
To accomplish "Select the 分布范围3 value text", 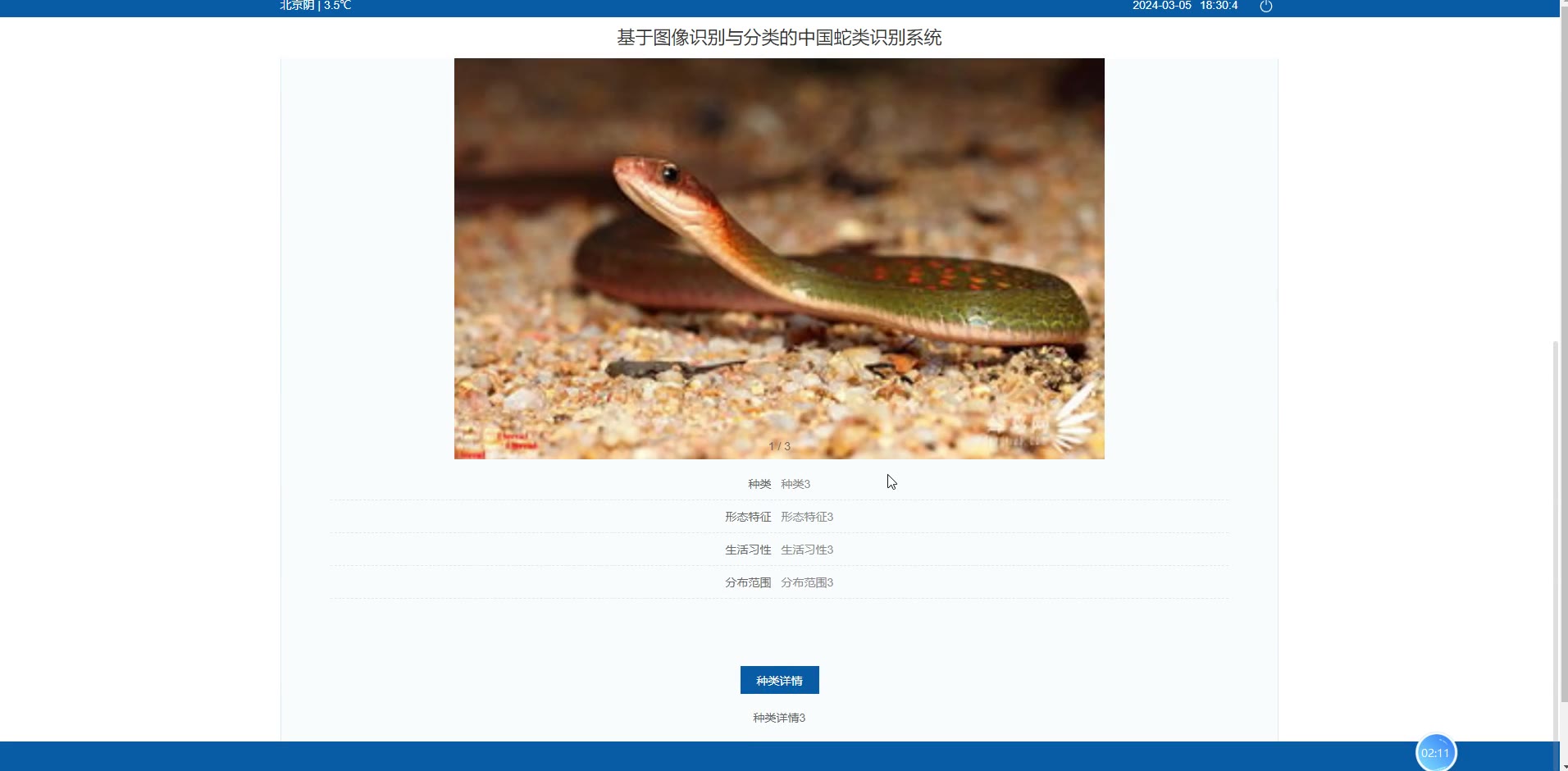I will [807, 582].
